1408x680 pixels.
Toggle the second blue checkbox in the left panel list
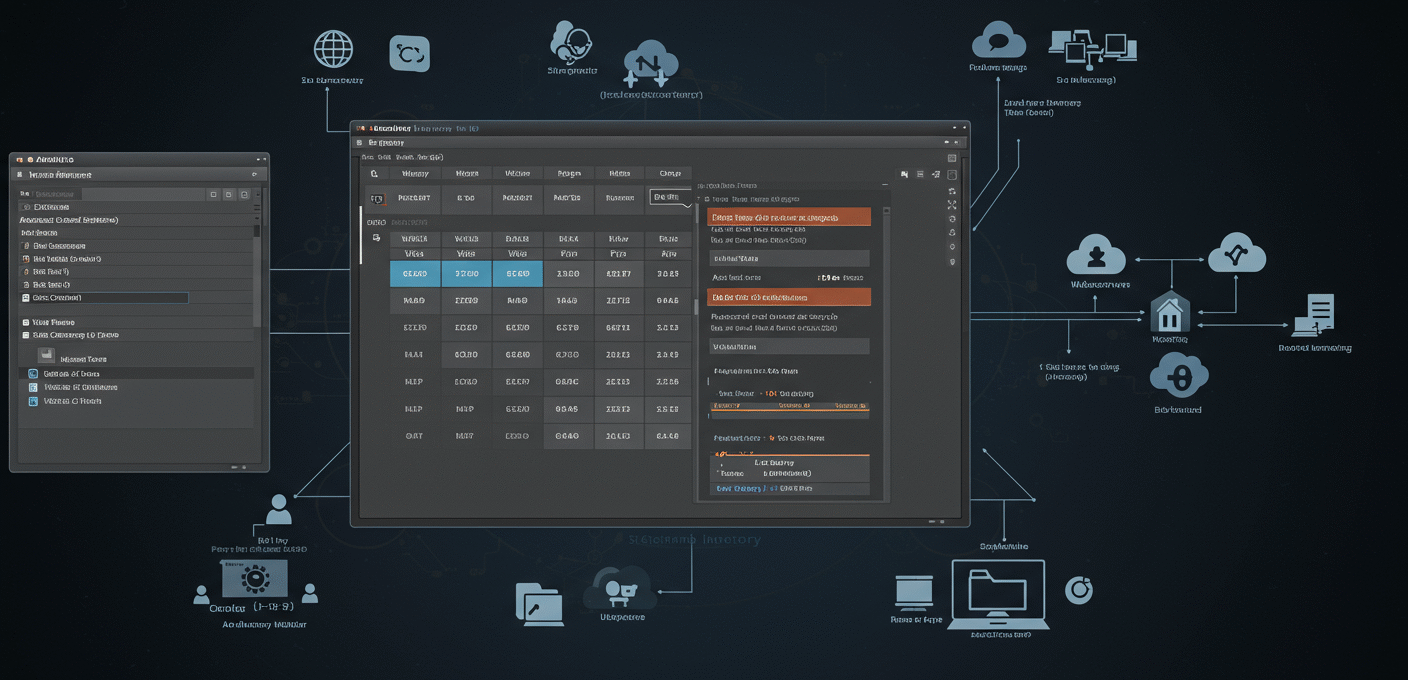coord(33,387)
